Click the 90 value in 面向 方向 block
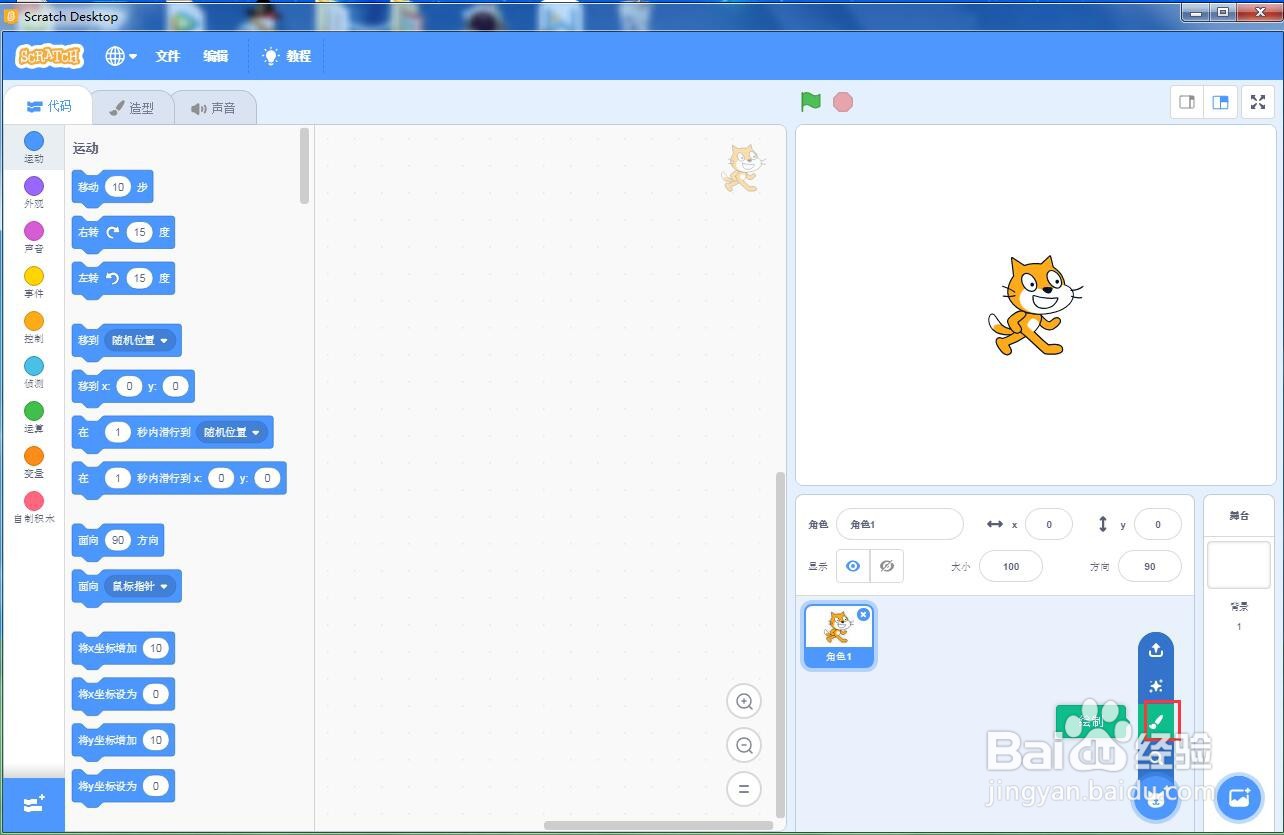1284x835 pixels. click(x=118, y=540)
